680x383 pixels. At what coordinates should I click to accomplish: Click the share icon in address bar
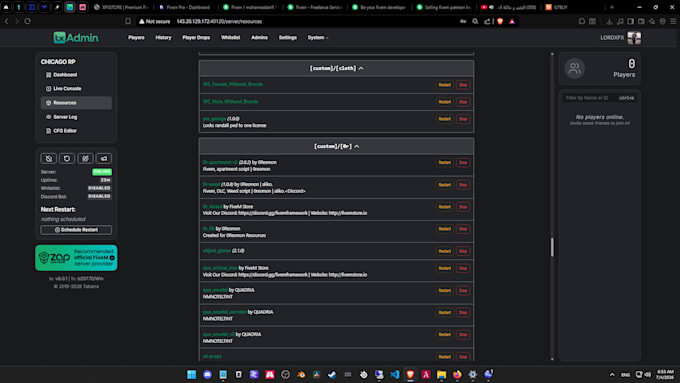(x=487, y=21)
